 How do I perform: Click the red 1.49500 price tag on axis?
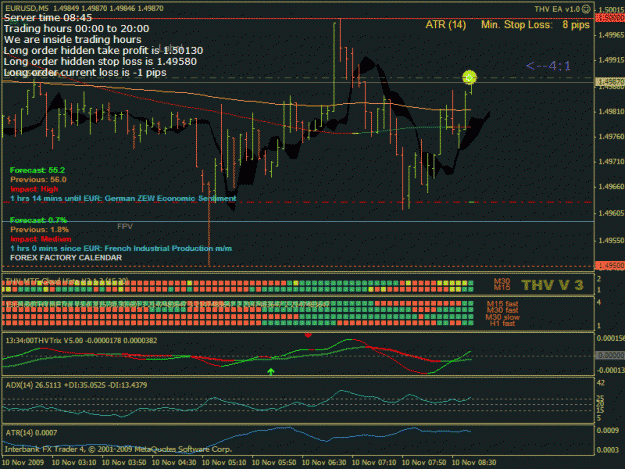tap(609, 266)
